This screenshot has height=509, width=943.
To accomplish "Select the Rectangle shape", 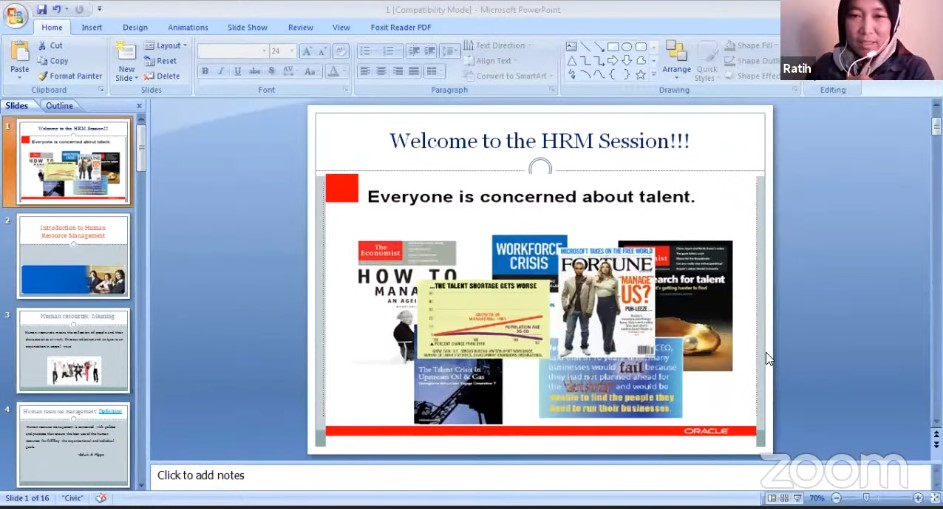I will [x=613, y=46].
